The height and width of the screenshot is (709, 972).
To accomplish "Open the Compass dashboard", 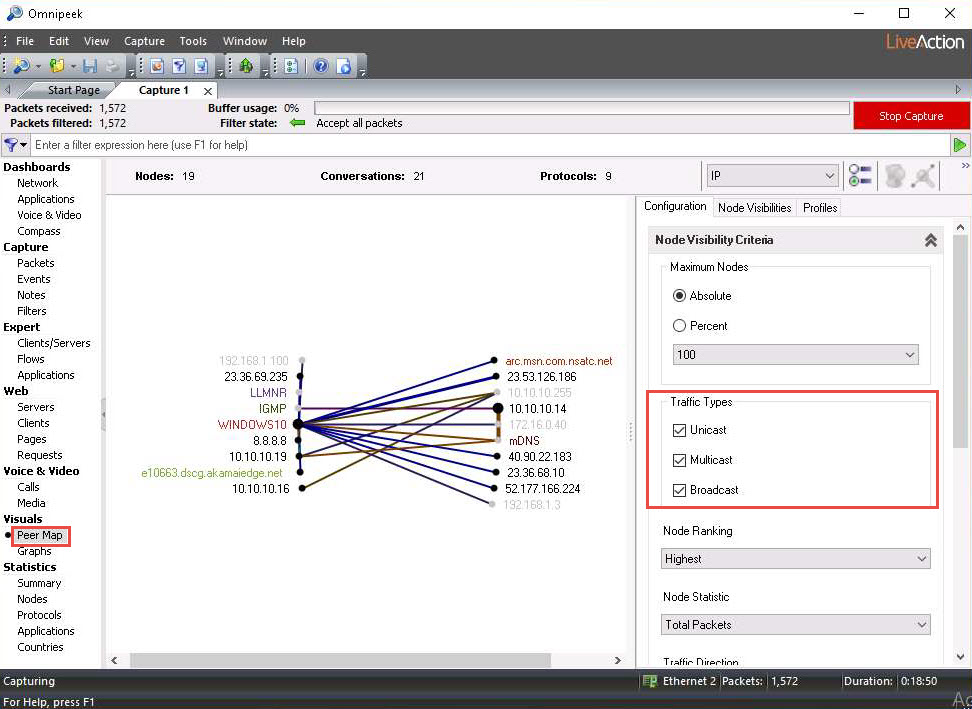I will (x=39, y=231).
